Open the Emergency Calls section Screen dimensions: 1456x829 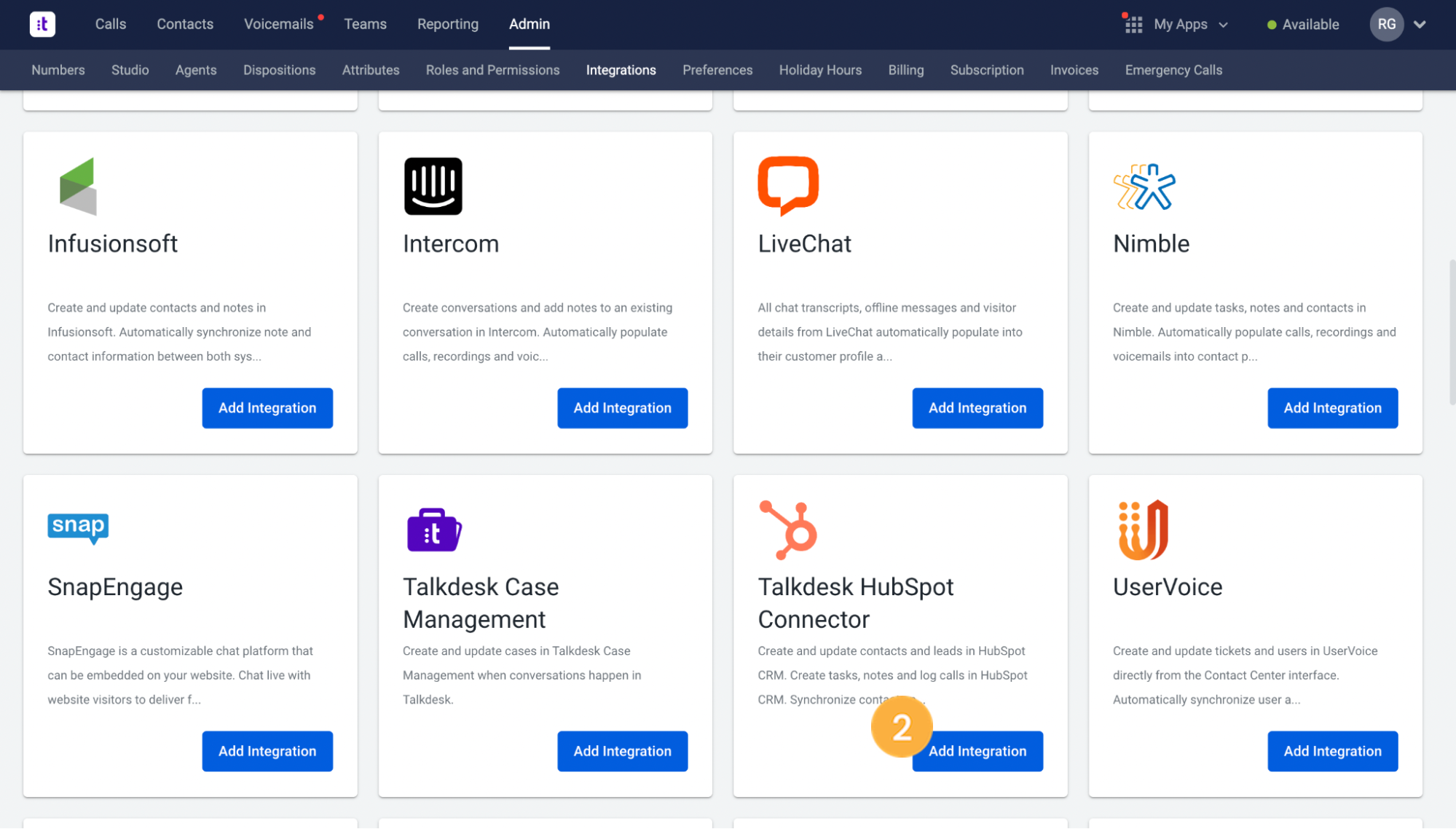point(1173,70)
